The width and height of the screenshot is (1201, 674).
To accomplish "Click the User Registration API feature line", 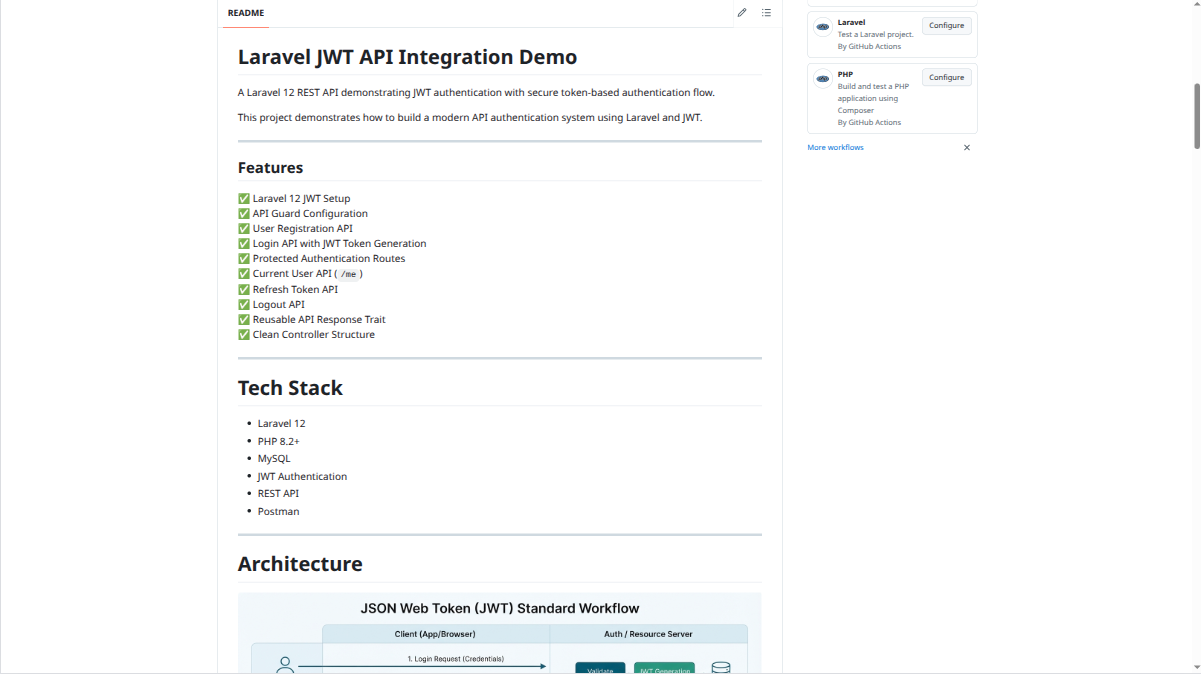I will coord(295,228).
